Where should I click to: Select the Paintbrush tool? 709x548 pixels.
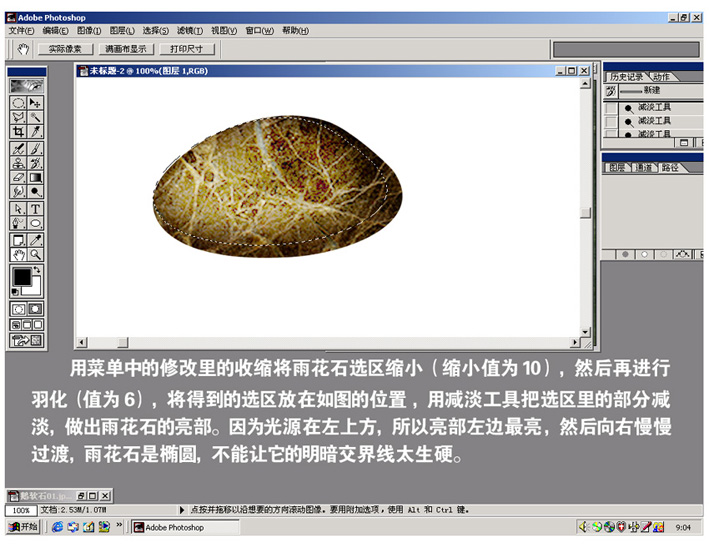tap(35, 149)
